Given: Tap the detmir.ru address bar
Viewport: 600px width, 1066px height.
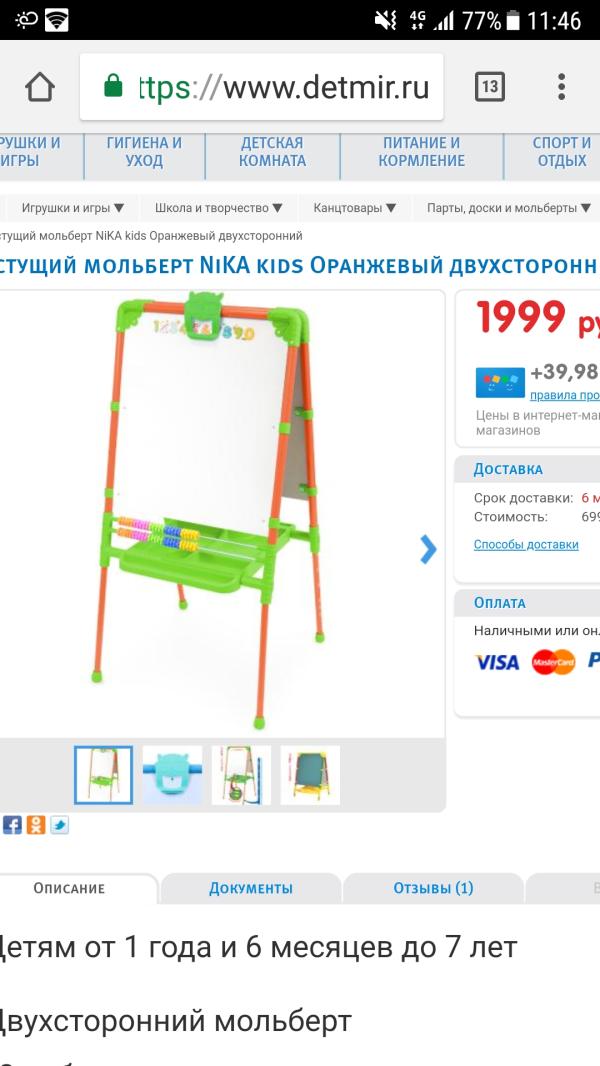Looking at the screenshot, I should click(262, 87).
